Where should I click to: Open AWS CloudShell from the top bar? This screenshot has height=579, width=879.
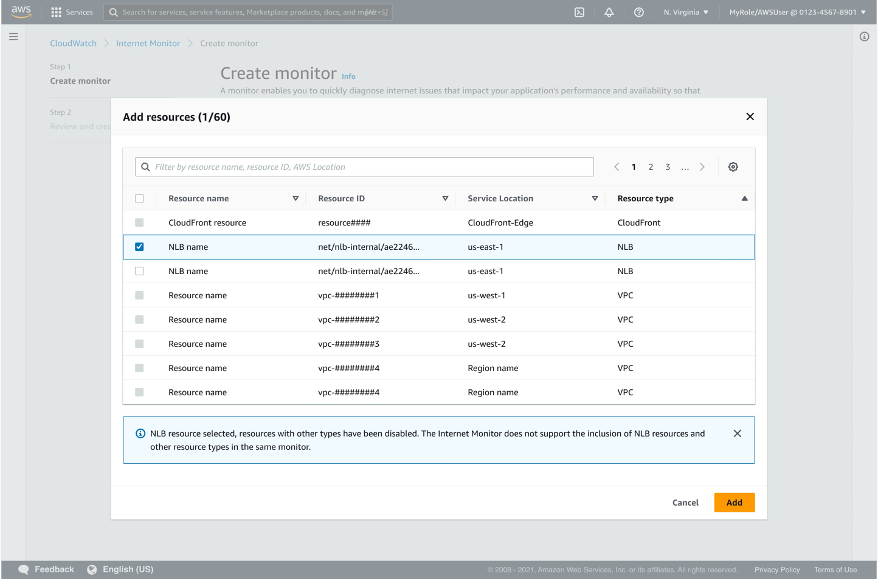coord(581,13)
